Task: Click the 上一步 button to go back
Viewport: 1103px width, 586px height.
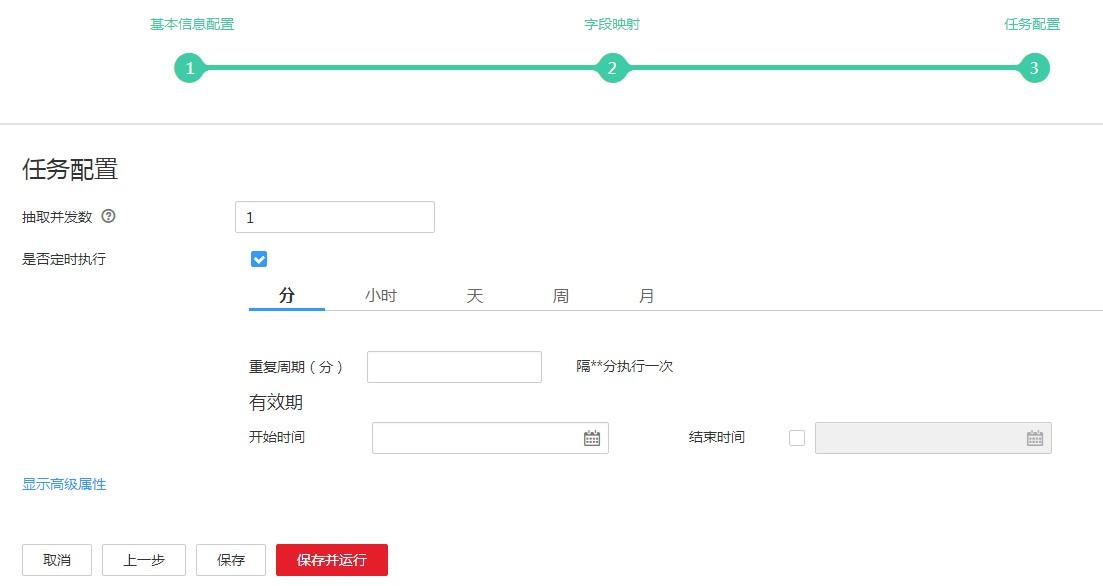Action: 143,559
